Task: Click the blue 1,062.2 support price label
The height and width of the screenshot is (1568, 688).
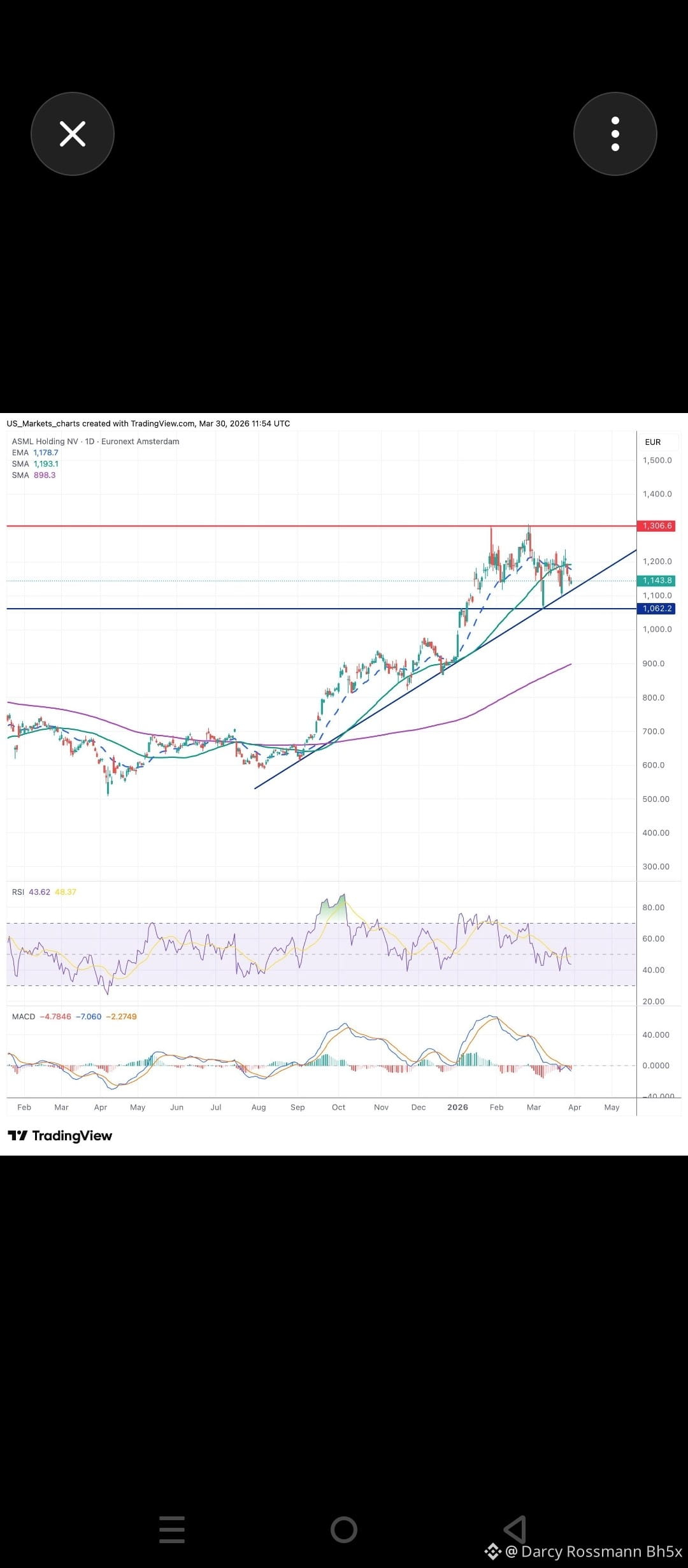Action: coord(657,609)
